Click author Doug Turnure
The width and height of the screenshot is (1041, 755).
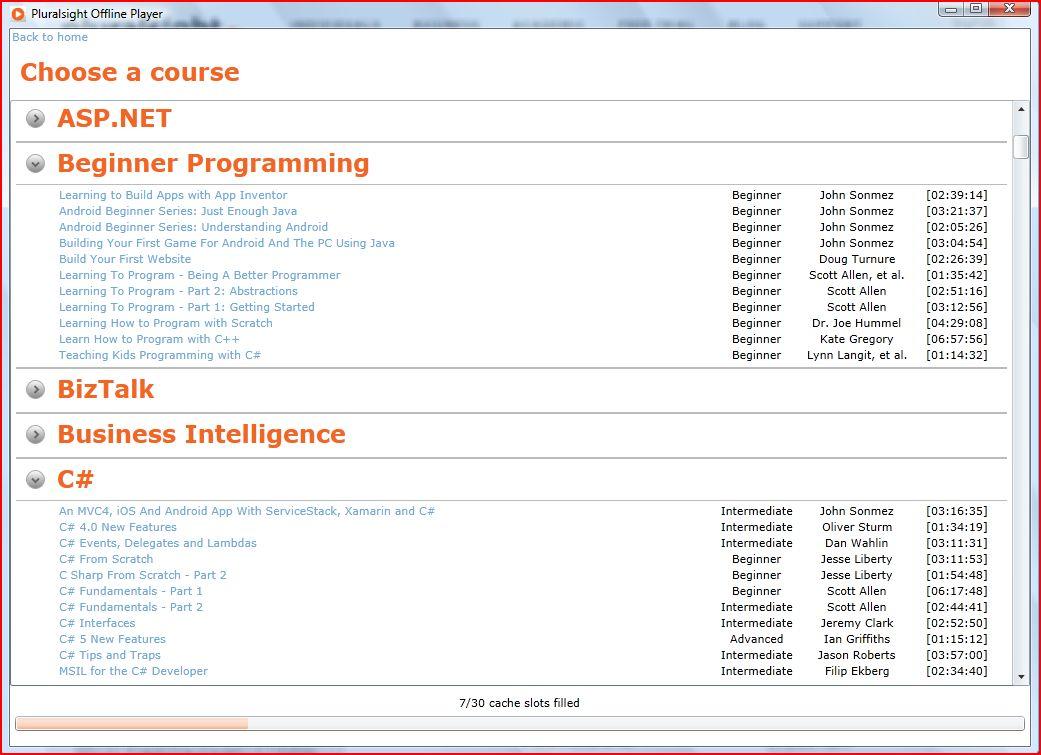(856, 259)
